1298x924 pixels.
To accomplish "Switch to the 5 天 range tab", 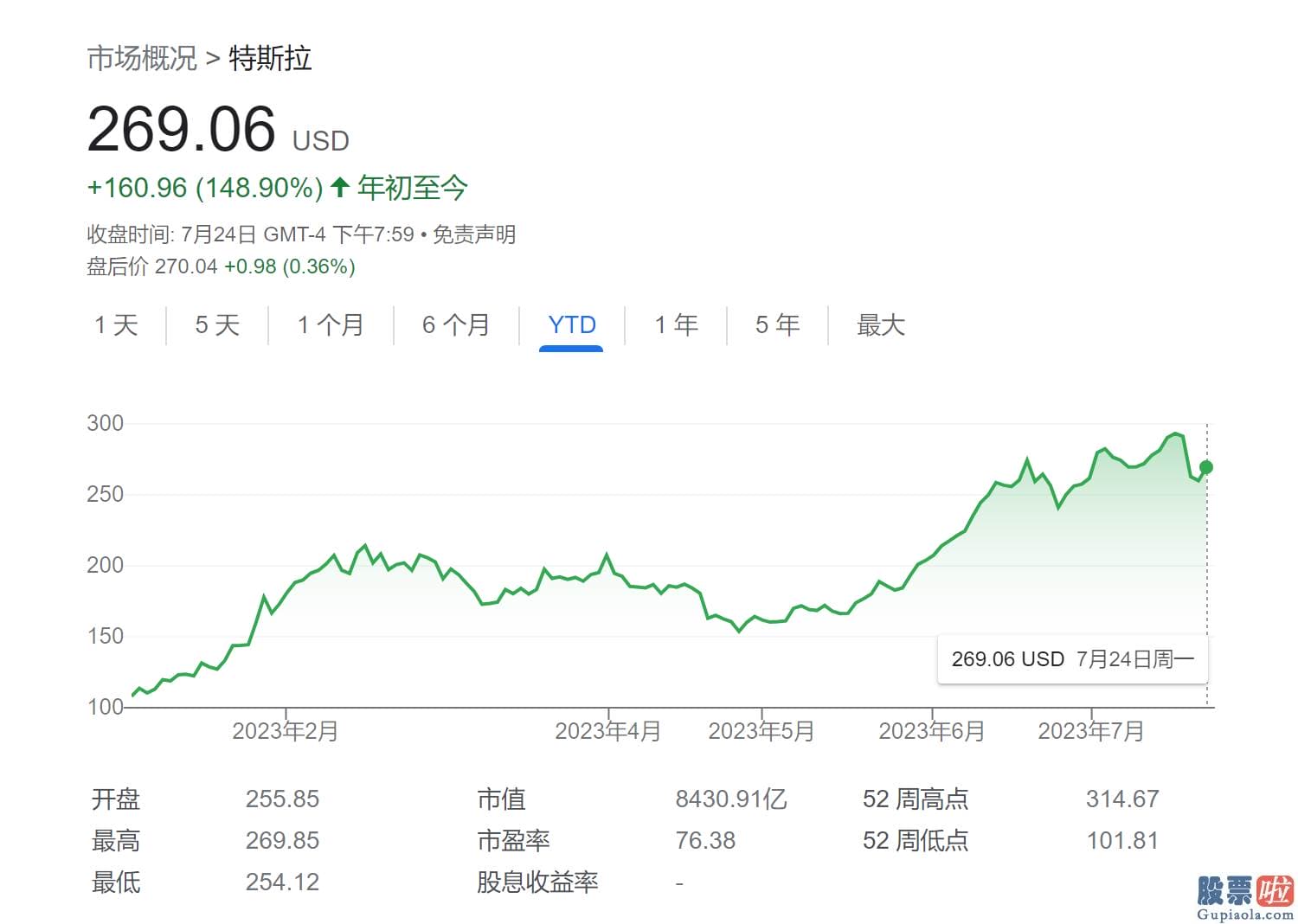I will 217,325.
